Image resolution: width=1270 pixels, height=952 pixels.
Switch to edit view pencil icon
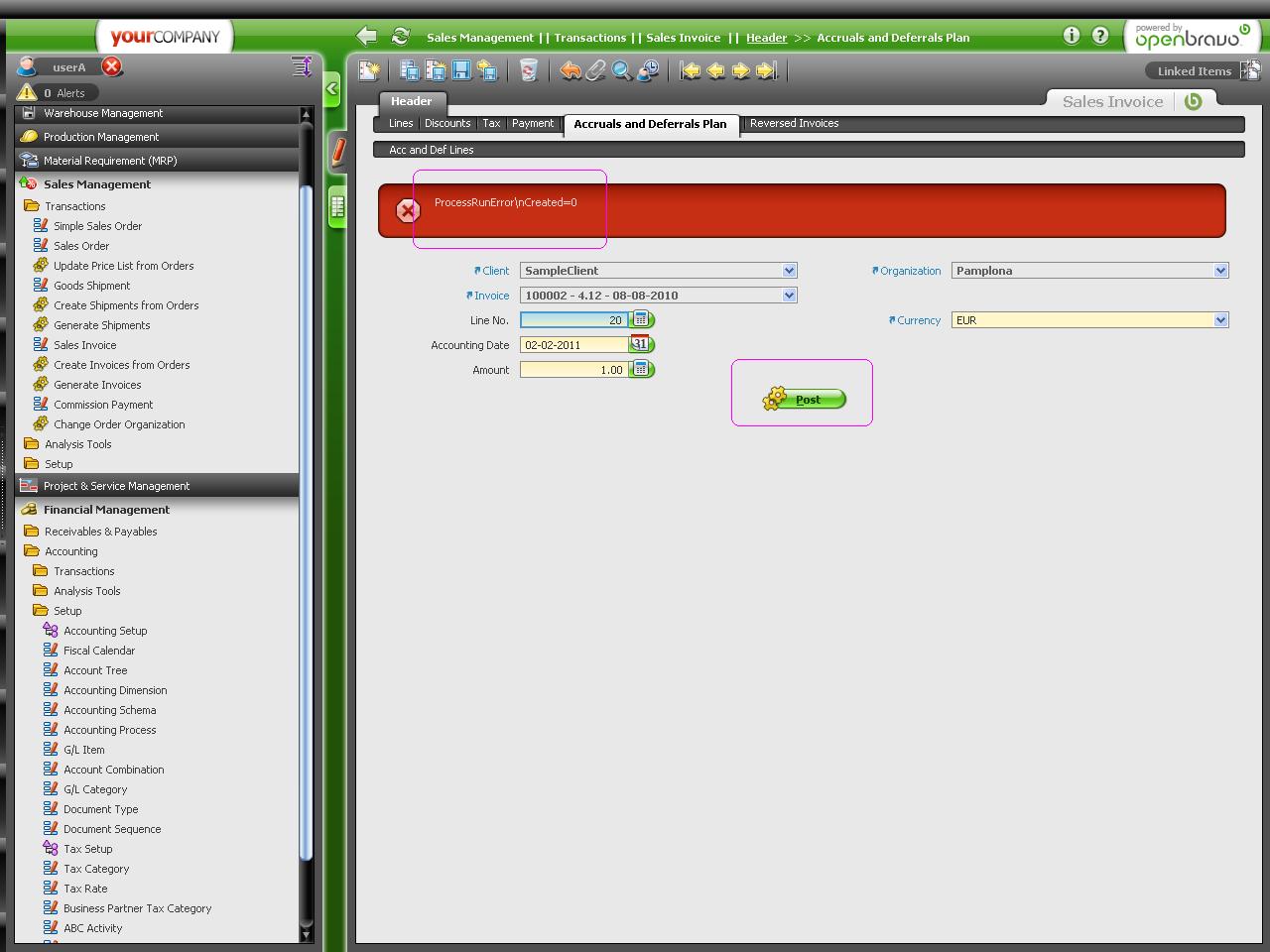tap(337, 152)
